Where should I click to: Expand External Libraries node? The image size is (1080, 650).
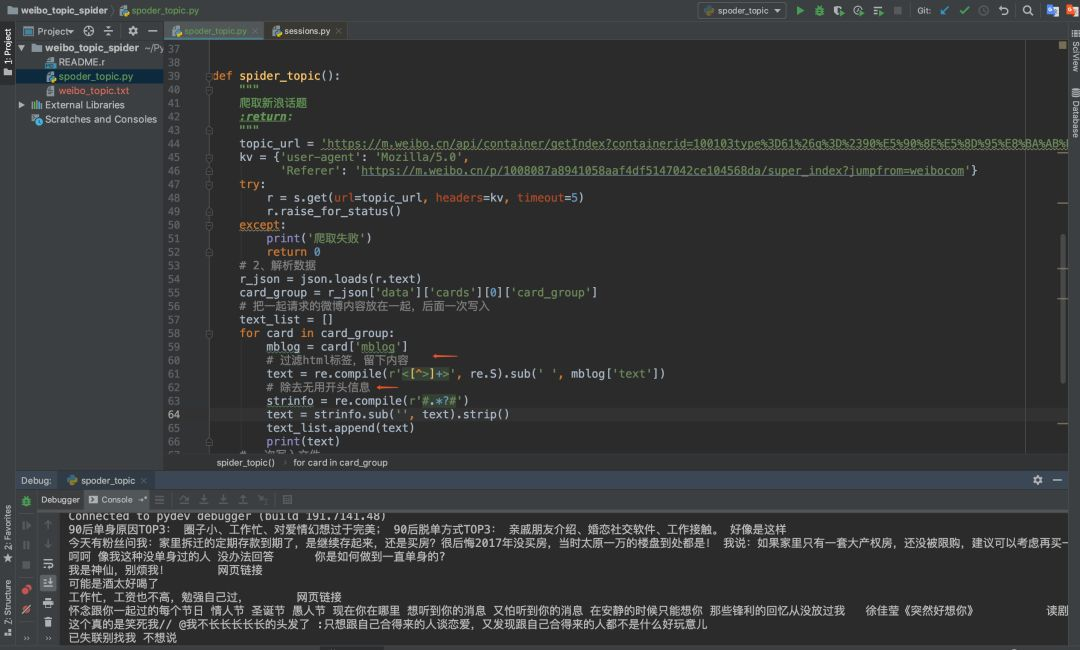click(22, 105)
